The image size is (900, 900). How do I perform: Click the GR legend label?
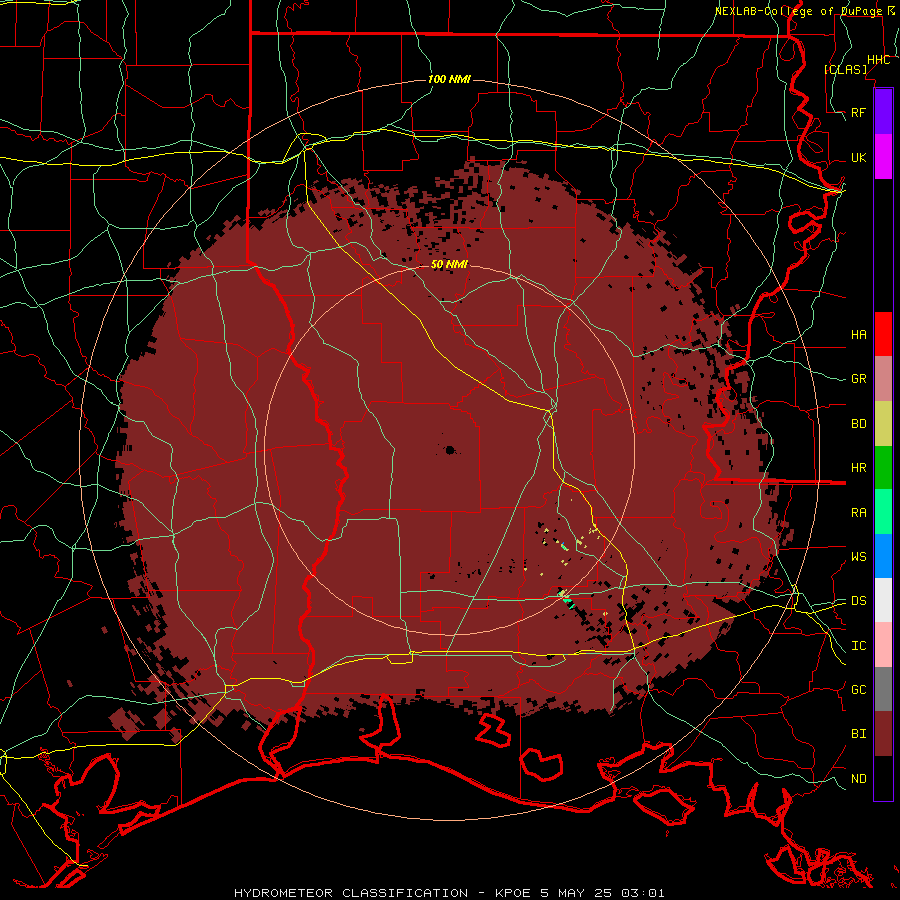(859, 379)
